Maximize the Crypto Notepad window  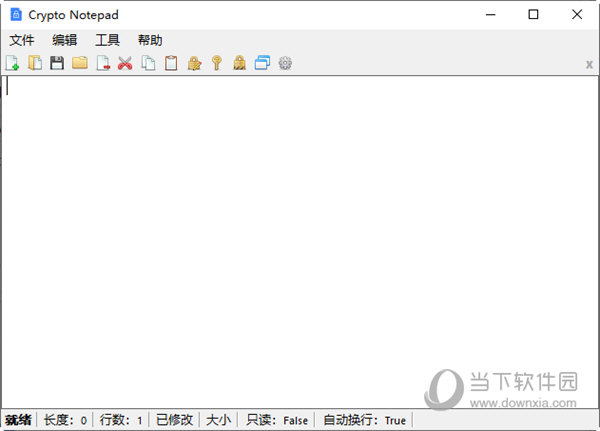pyautogui.click(x=533, y=15)
